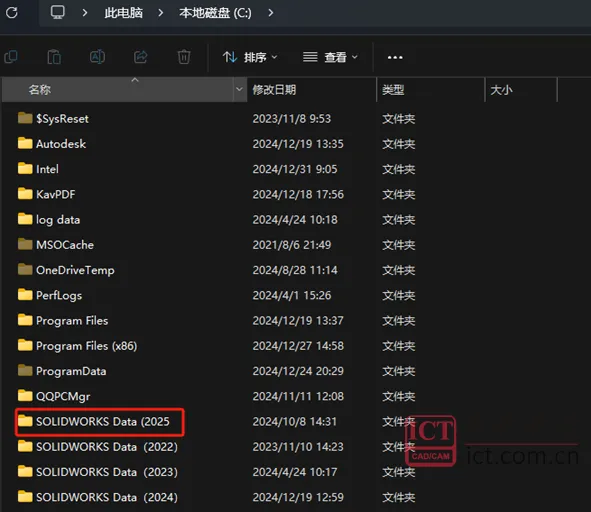
Task: Select the Program Files folder
Action: tap(63, 321)
